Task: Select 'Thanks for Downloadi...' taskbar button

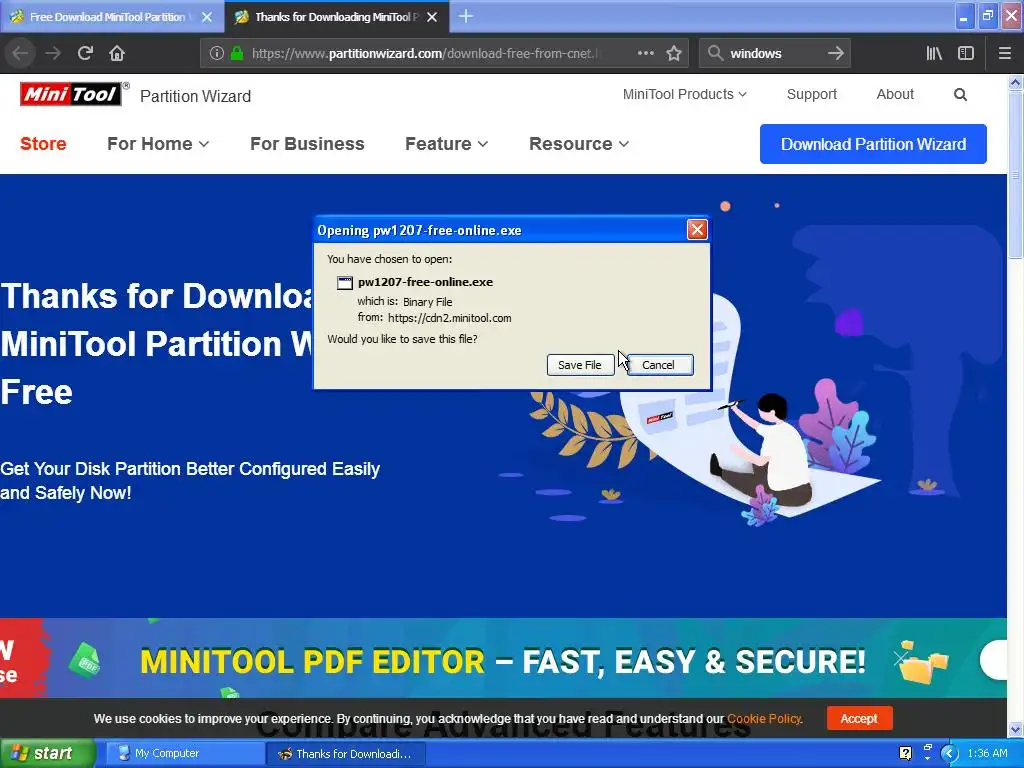Action: click(x=346, y=754)
